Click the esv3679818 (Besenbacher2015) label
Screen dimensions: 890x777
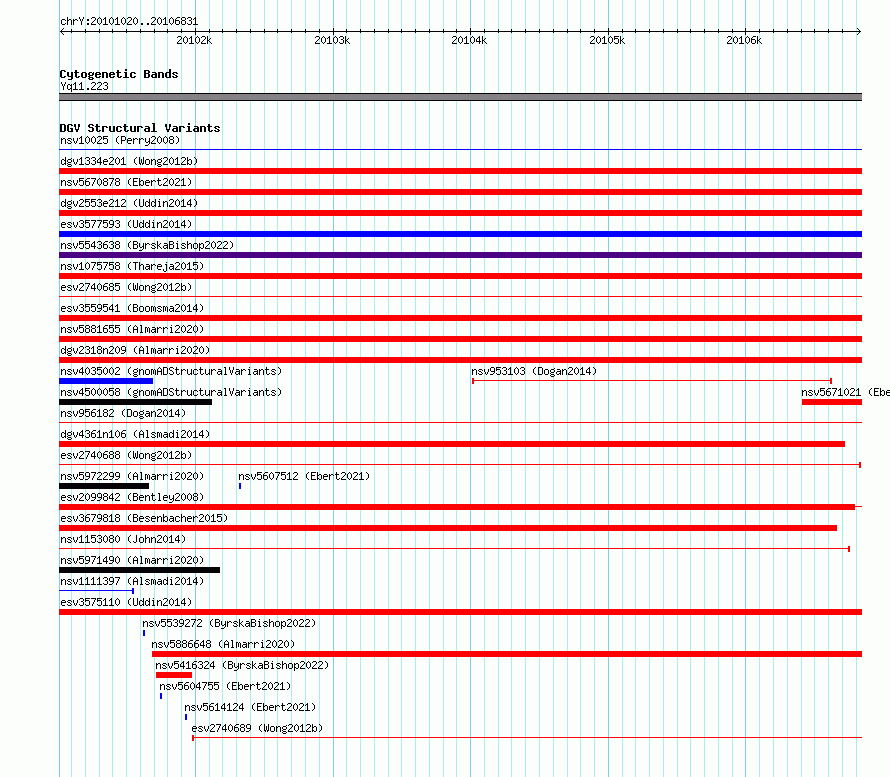[x=144, y=518]
